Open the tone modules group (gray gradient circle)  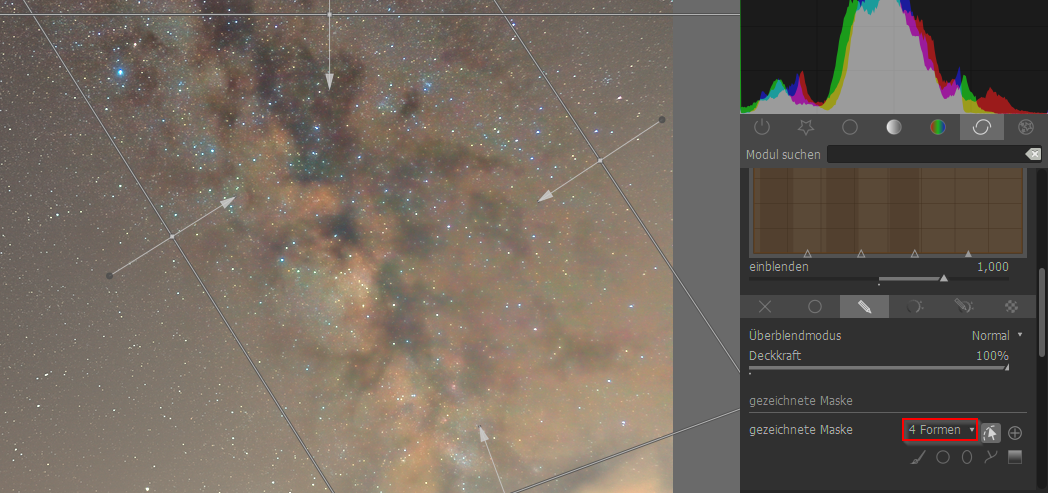coord(894,127)
